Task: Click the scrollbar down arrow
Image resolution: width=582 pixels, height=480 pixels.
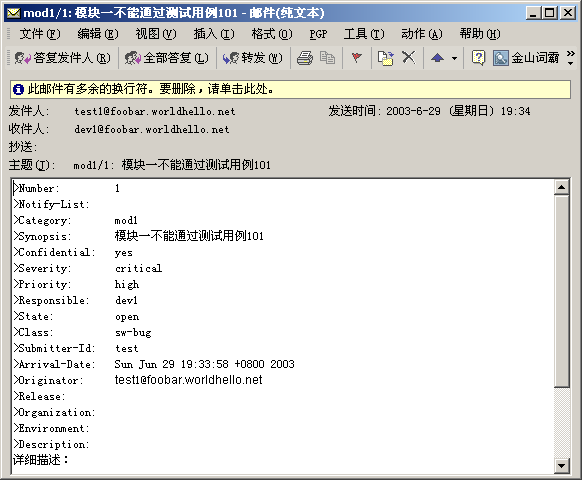Action: pyautogui.click(x=562, y=465)
